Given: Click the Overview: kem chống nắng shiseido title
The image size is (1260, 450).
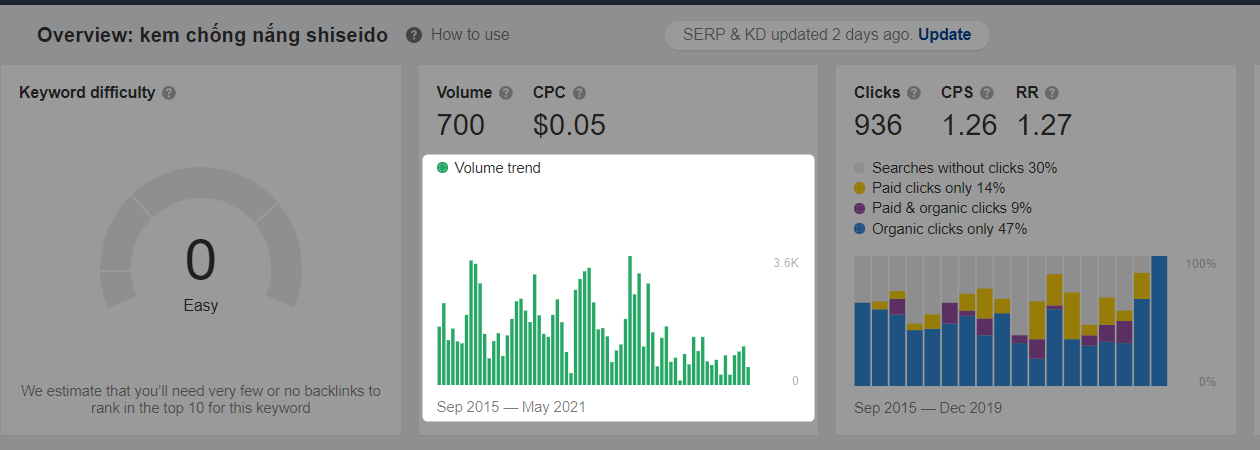Looking at the screenshot, I should (212, 35).
